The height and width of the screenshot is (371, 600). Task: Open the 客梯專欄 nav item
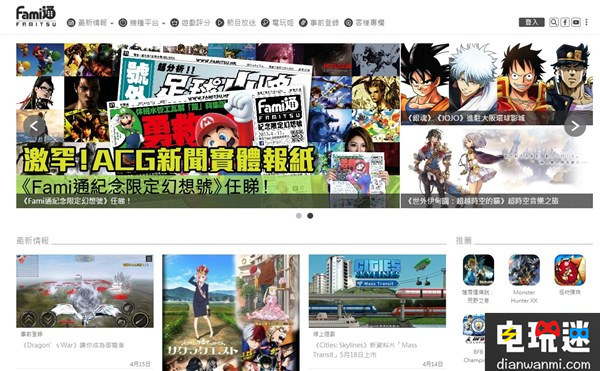tap(370, 23)
